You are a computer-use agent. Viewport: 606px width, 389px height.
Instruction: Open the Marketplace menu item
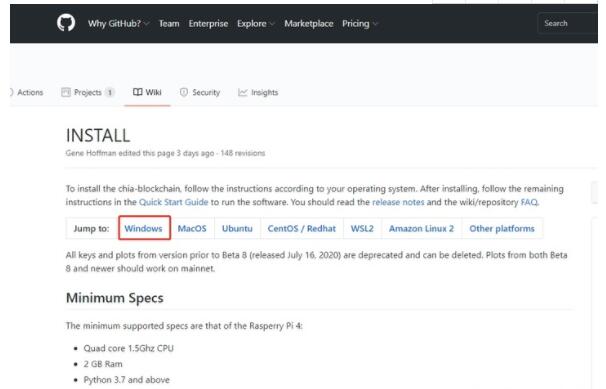point(308,24)
